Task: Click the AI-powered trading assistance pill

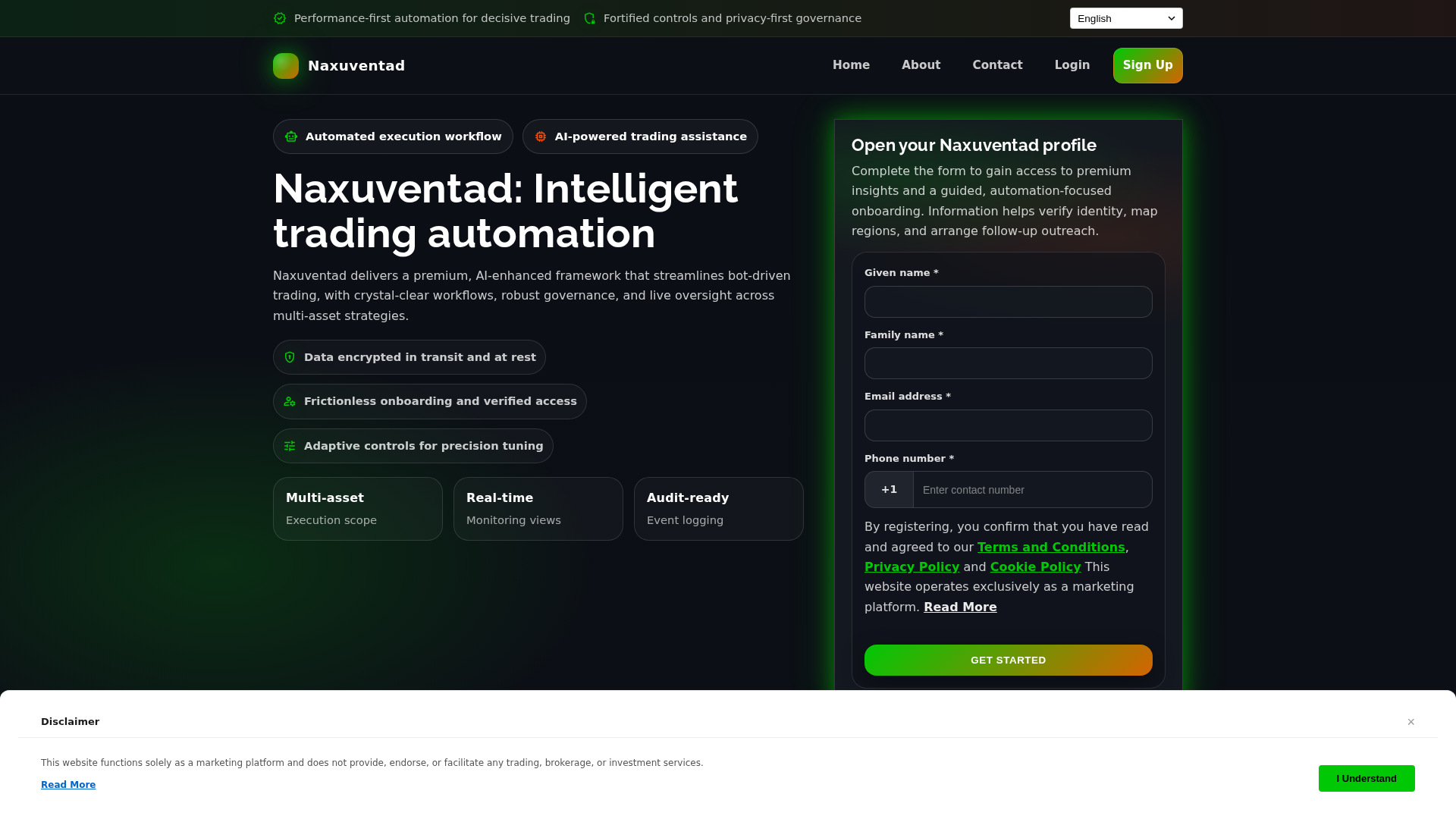Action: (640, 136)
